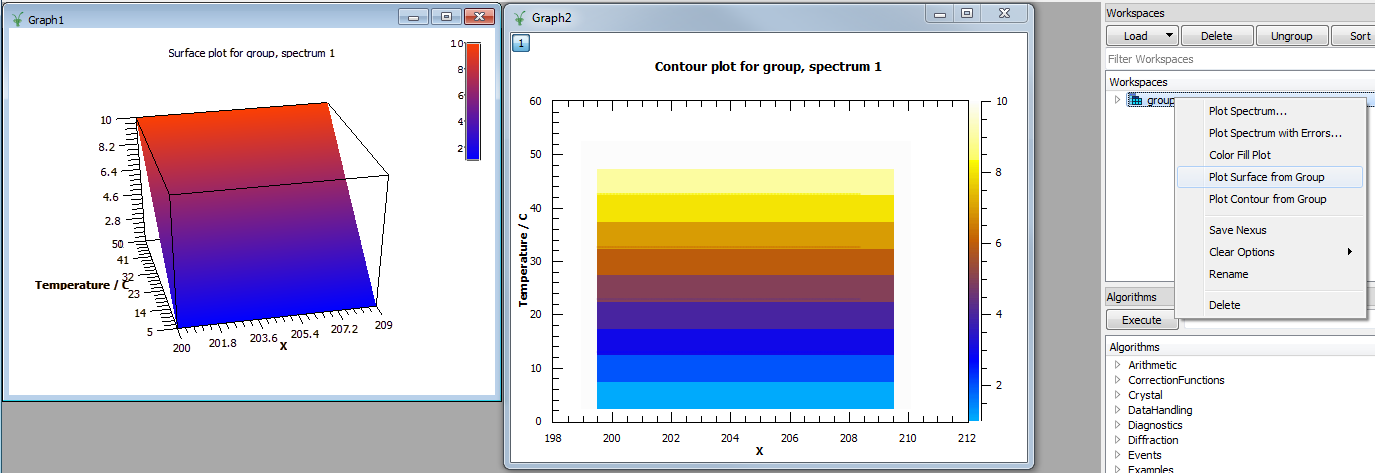Open the Load dropdown button

pos(1142,36)
